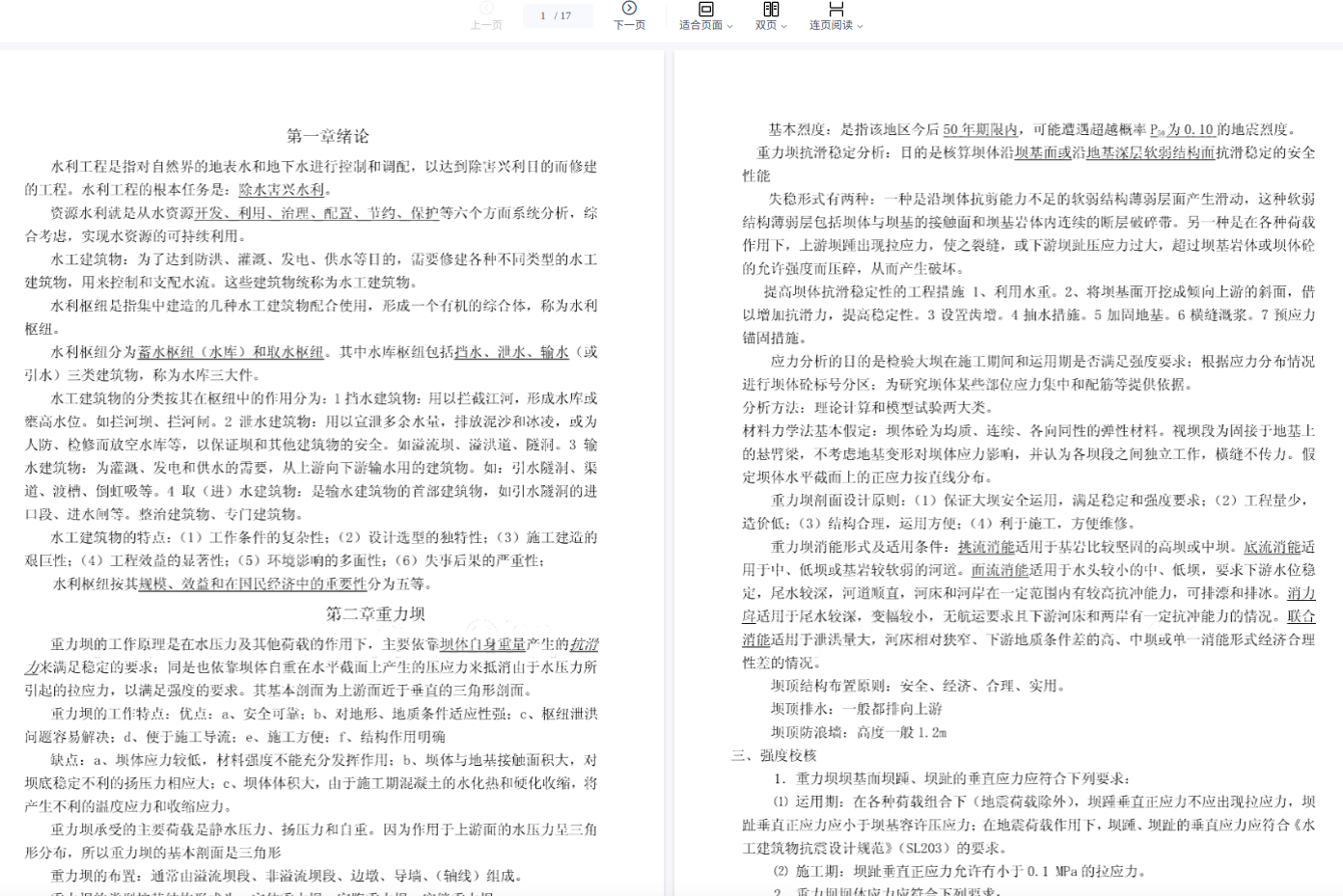This screenshot has width=1343, height=896.
Task: Click the 下一页 text label
Action: click(x=629, y=25)
